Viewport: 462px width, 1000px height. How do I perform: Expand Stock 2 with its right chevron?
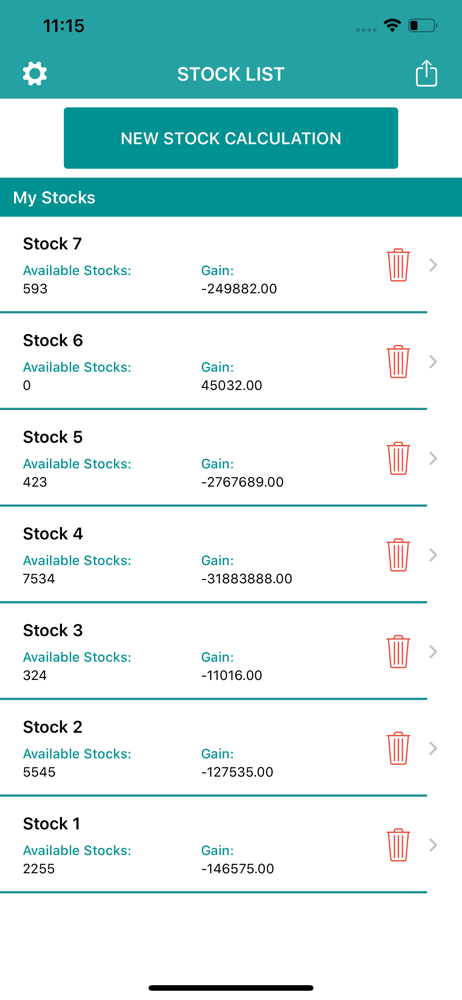434,748
